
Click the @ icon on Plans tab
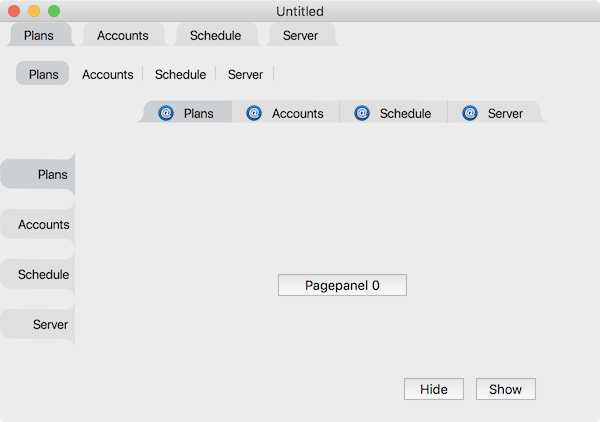click(x=166, y=113)
